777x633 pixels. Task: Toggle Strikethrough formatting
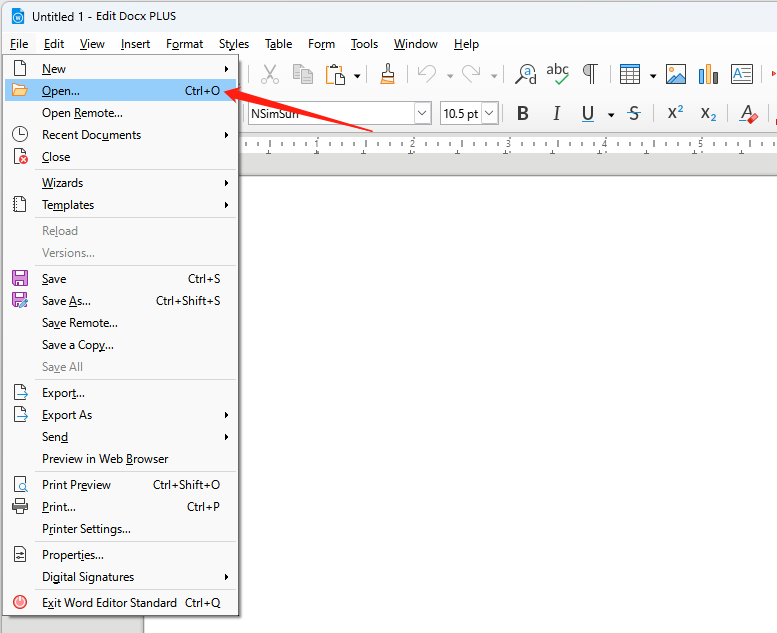pos(633,114)
